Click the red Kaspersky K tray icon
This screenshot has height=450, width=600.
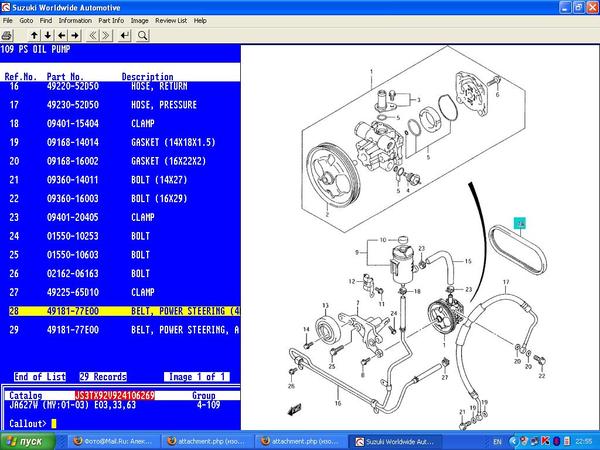tap(546, 441)
